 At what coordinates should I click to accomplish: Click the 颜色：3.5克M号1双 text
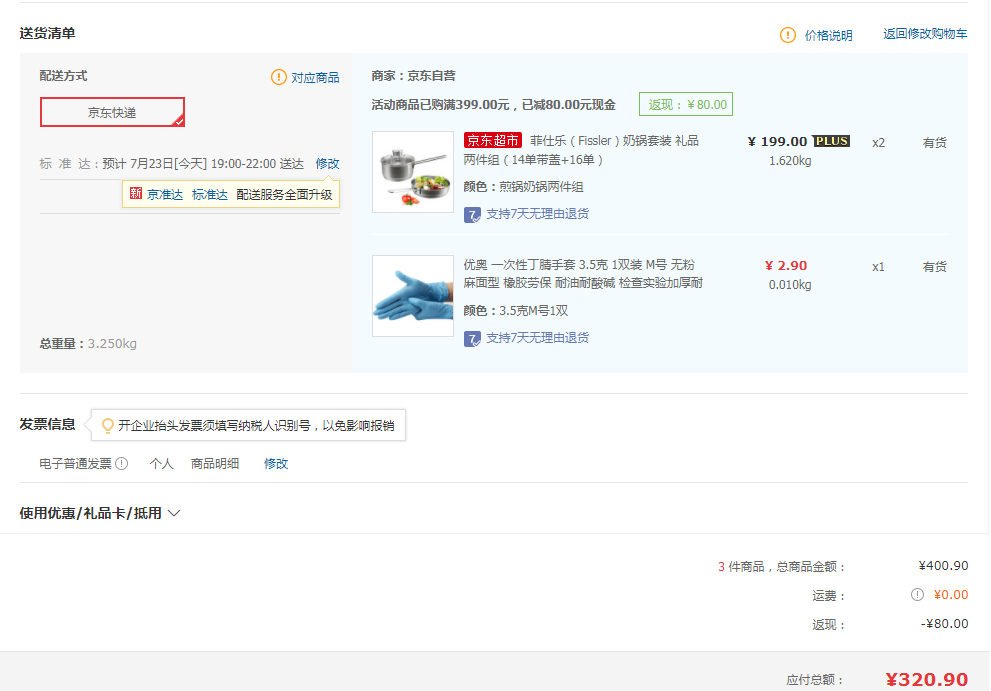coord(516,311)
